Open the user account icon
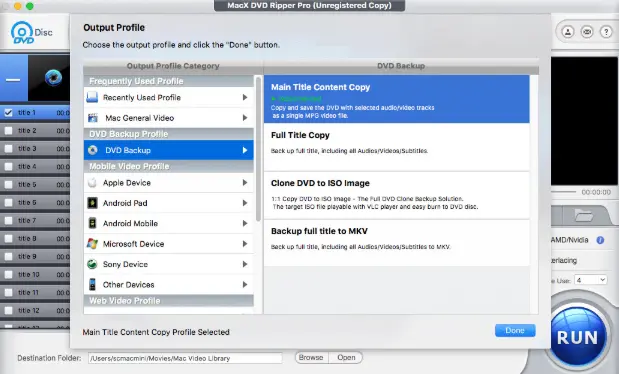 coord(568,32)
